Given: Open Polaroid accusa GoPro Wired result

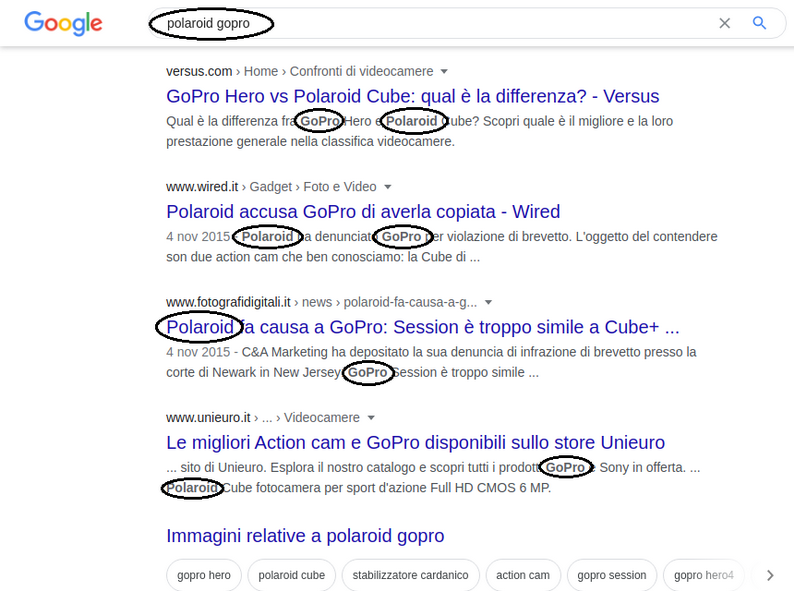Looking at the screenshot, I should point(363,212).
